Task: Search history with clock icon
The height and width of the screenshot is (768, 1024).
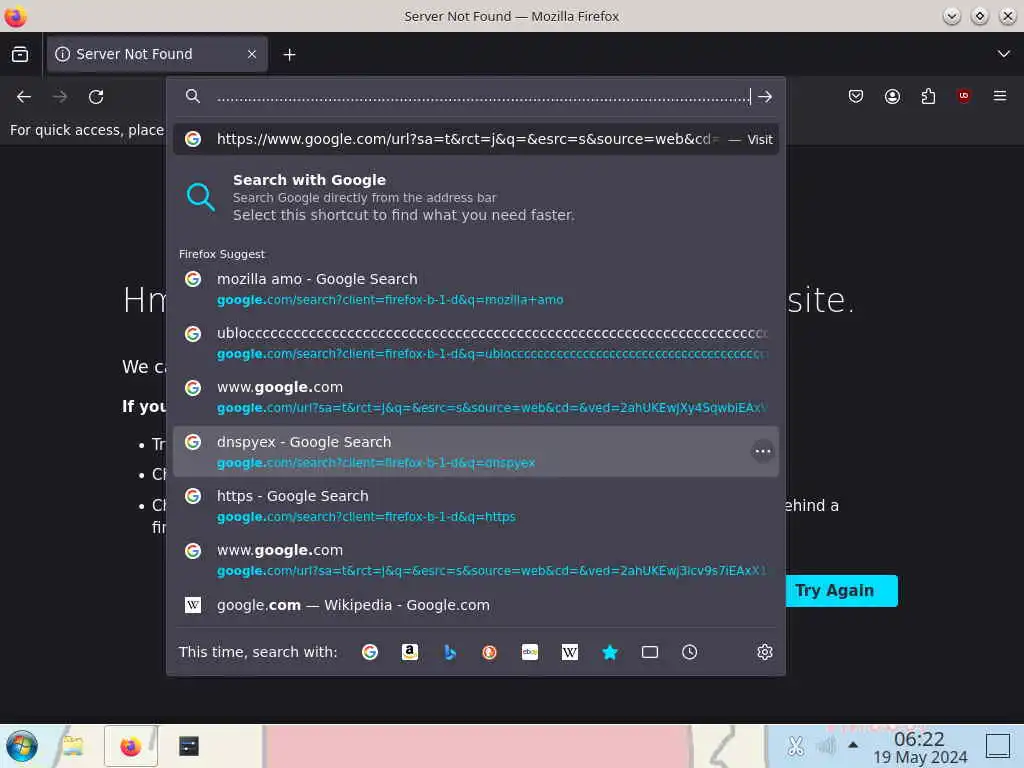Action: tap(689, 652)
